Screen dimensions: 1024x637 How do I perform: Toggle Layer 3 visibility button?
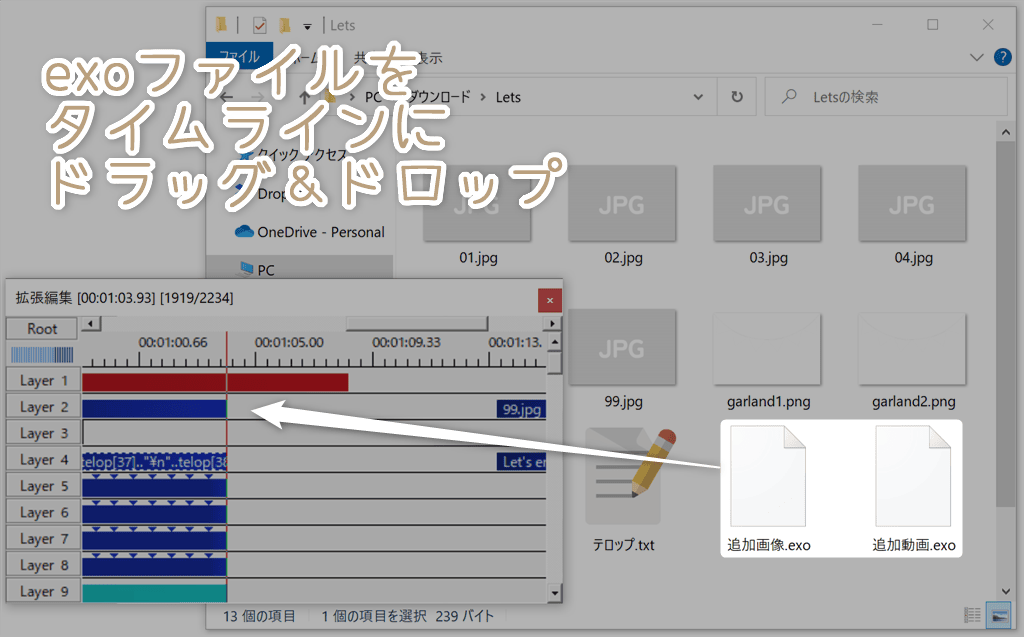43,434
